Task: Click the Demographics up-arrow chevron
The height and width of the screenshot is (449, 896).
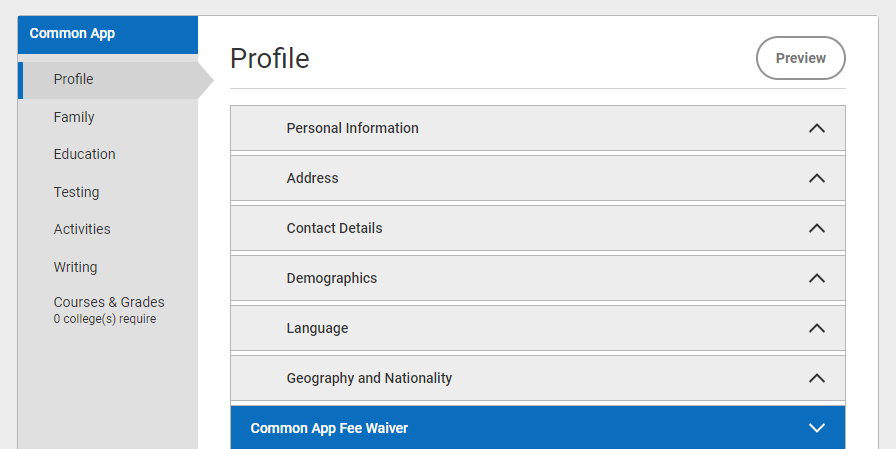Action: [x=817, y=278]
